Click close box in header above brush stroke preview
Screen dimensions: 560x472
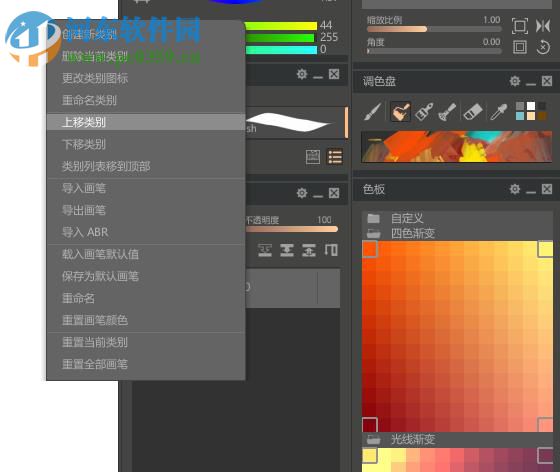334,74
